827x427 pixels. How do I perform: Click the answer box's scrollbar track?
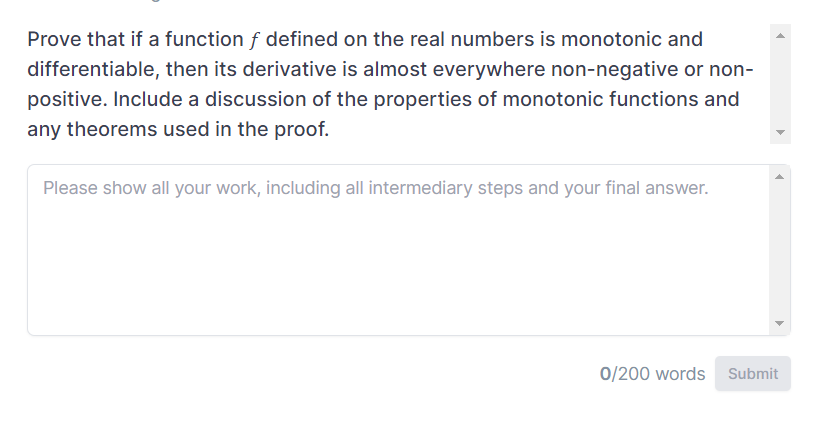pos(781,250)
